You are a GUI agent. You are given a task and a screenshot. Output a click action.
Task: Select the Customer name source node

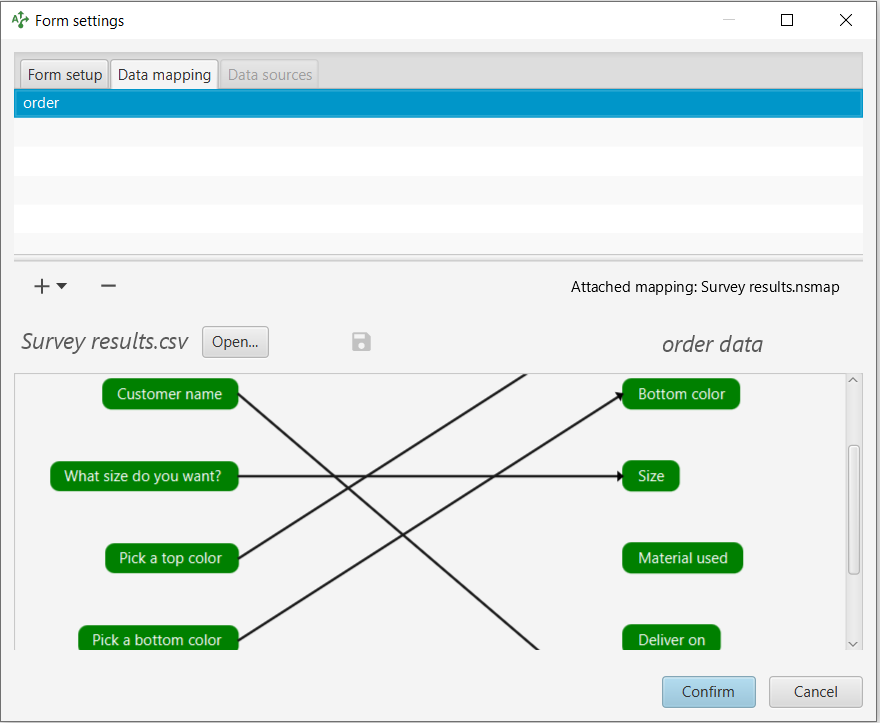170,394
